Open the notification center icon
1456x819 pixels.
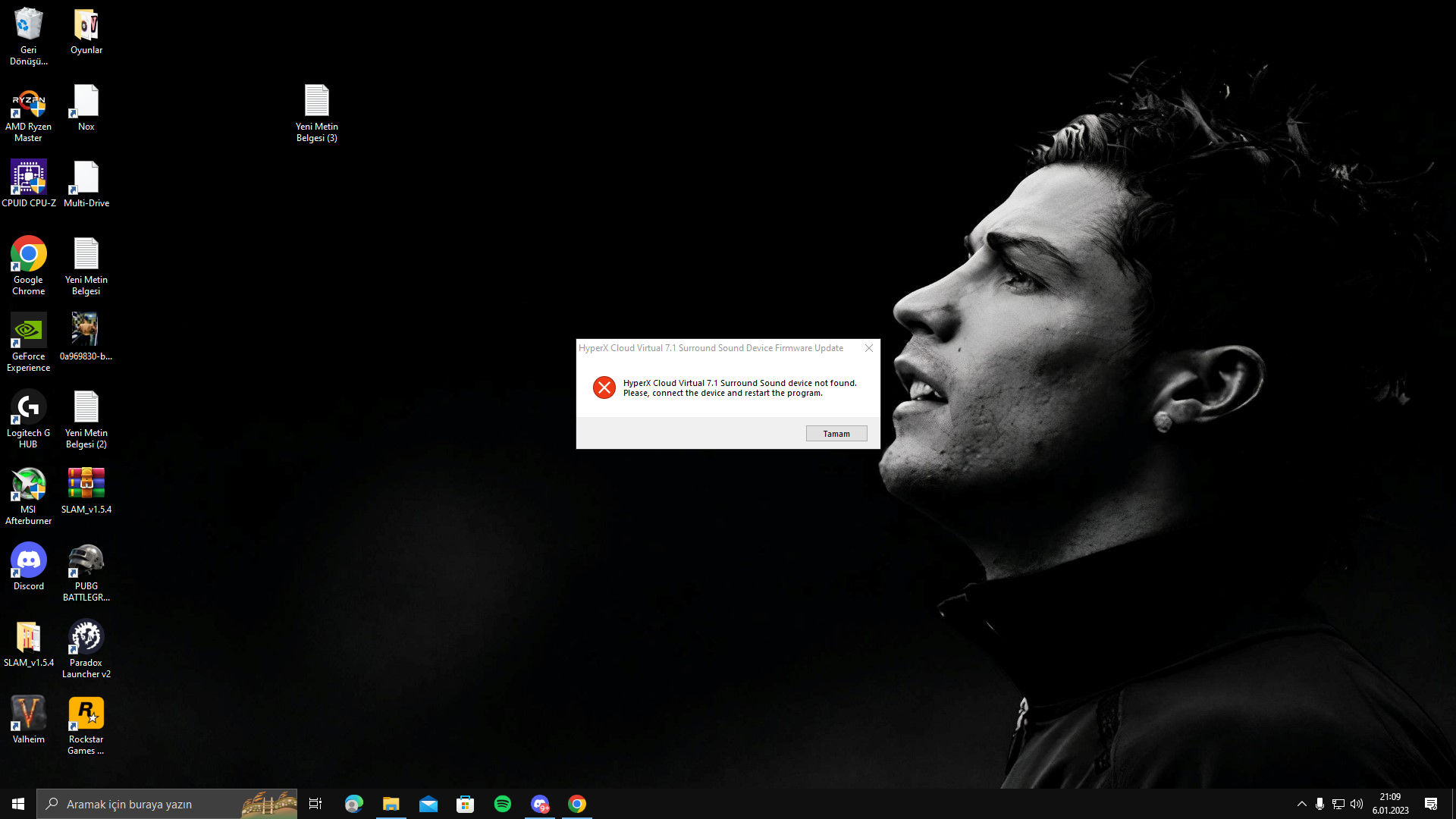1431,804
